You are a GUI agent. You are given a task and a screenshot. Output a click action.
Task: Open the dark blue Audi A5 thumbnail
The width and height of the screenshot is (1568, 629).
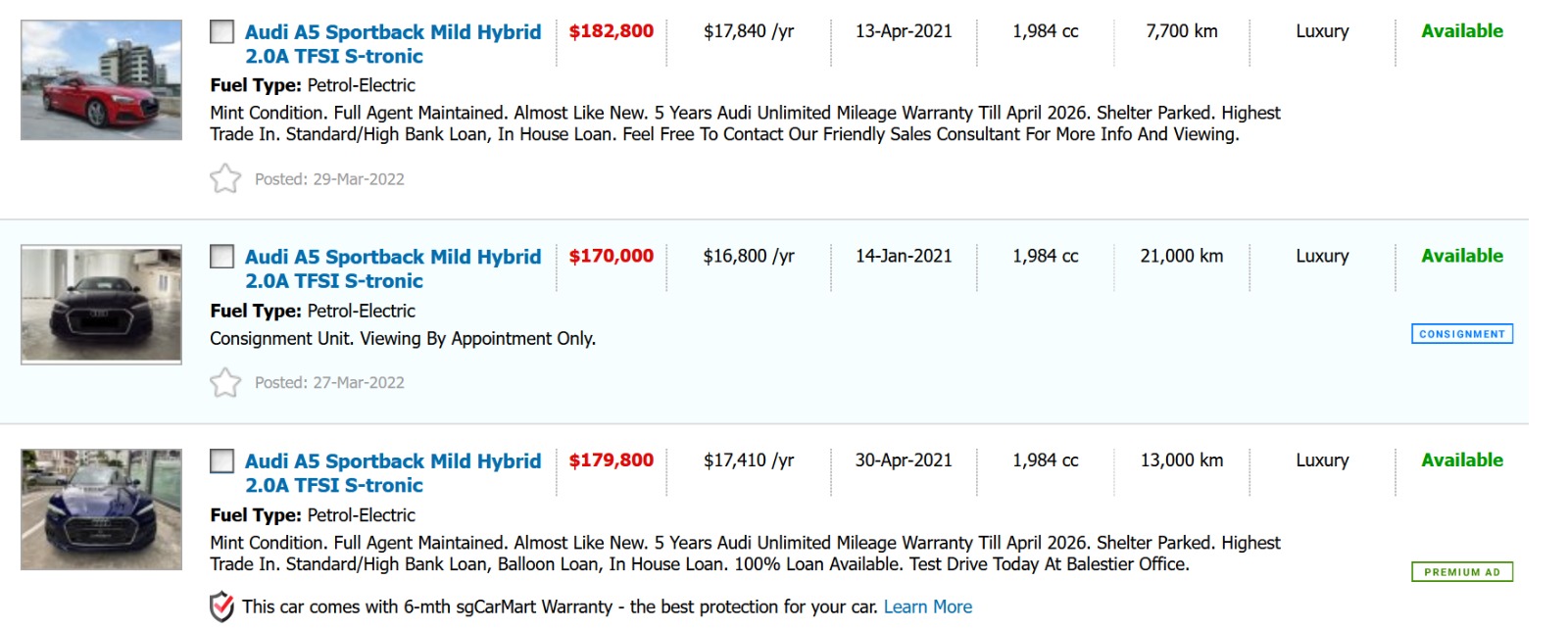click(x=102, y=509)
